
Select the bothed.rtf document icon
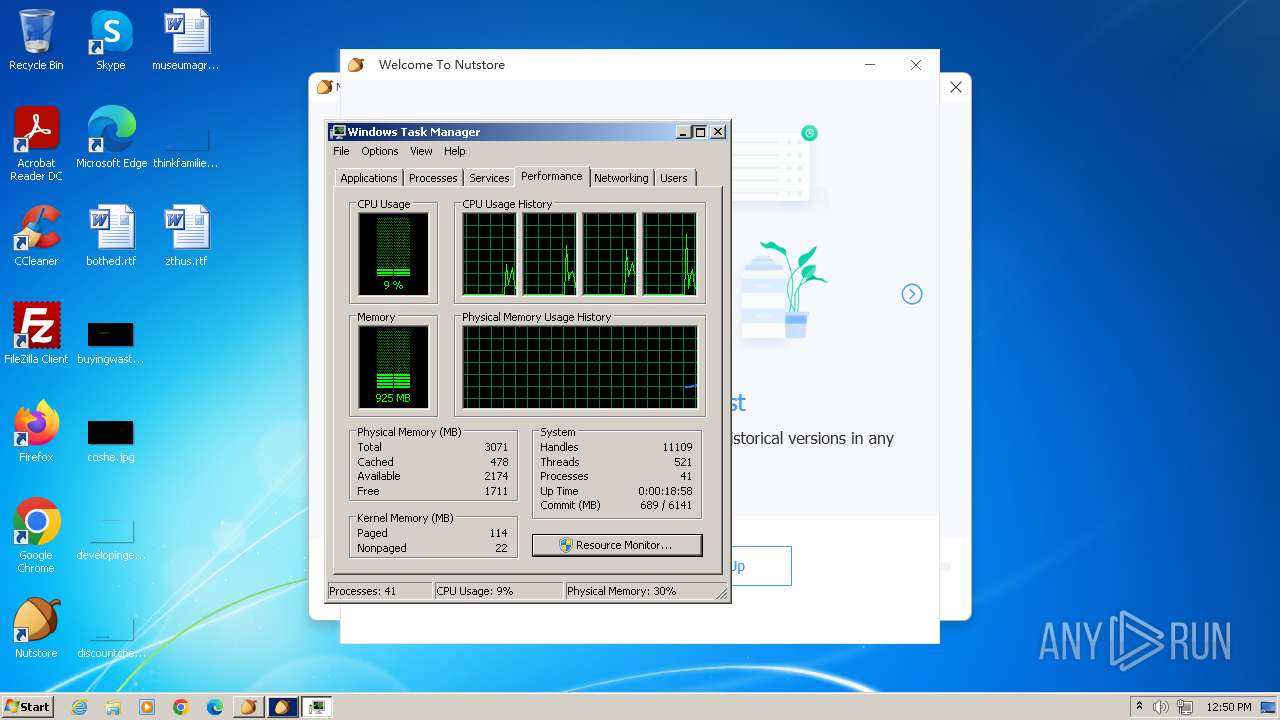tap(111, 236)
